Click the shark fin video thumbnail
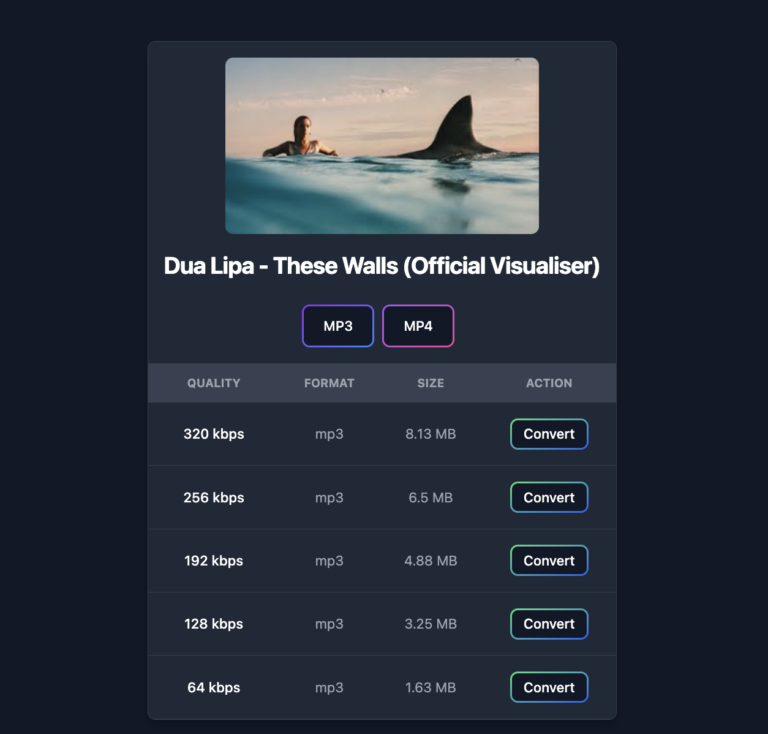Image resolution: width=768 pixels, height=734 pixels. click(x=381, y=145)
